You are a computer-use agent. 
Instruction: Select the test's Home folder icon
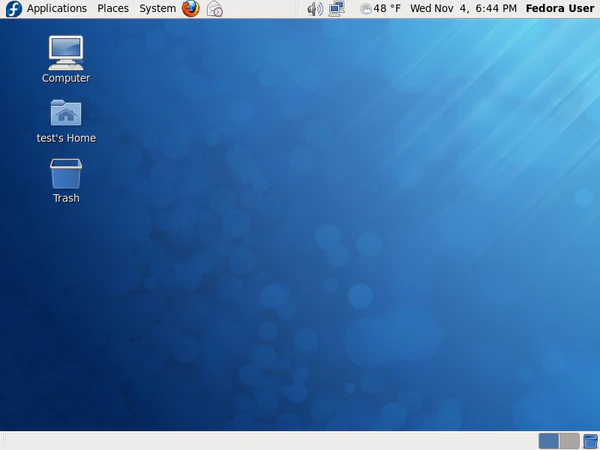click(x=66, y=112)
